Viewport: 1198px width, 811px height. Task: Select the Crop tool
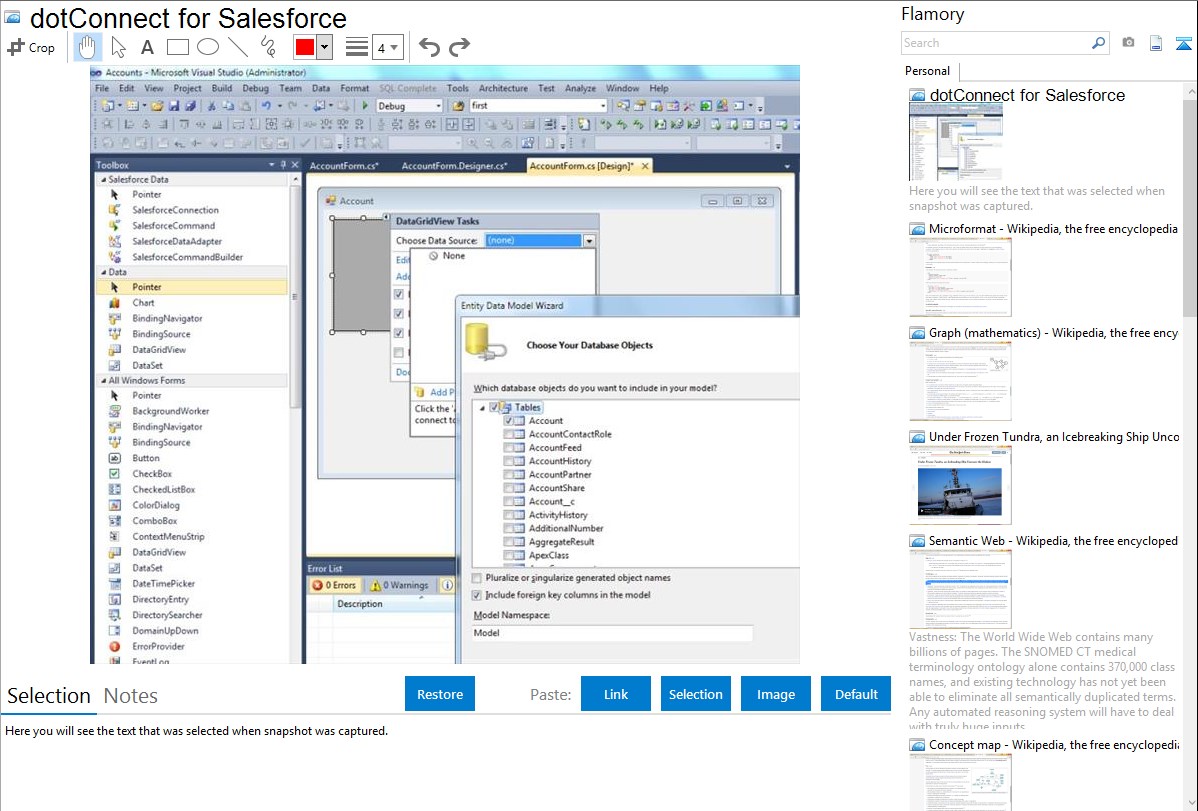[31, 47]
